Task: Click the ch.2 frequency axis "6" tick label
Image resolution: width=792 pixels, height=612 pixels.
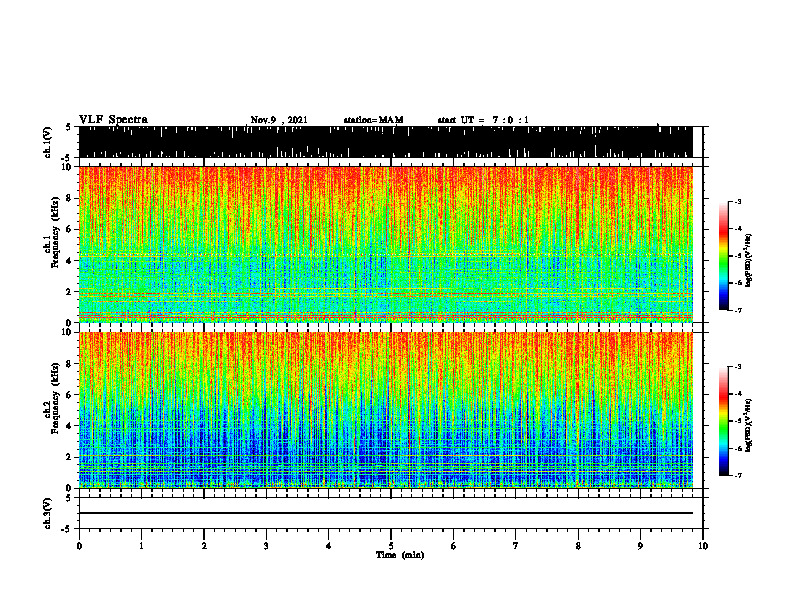Action: [70, 395]
